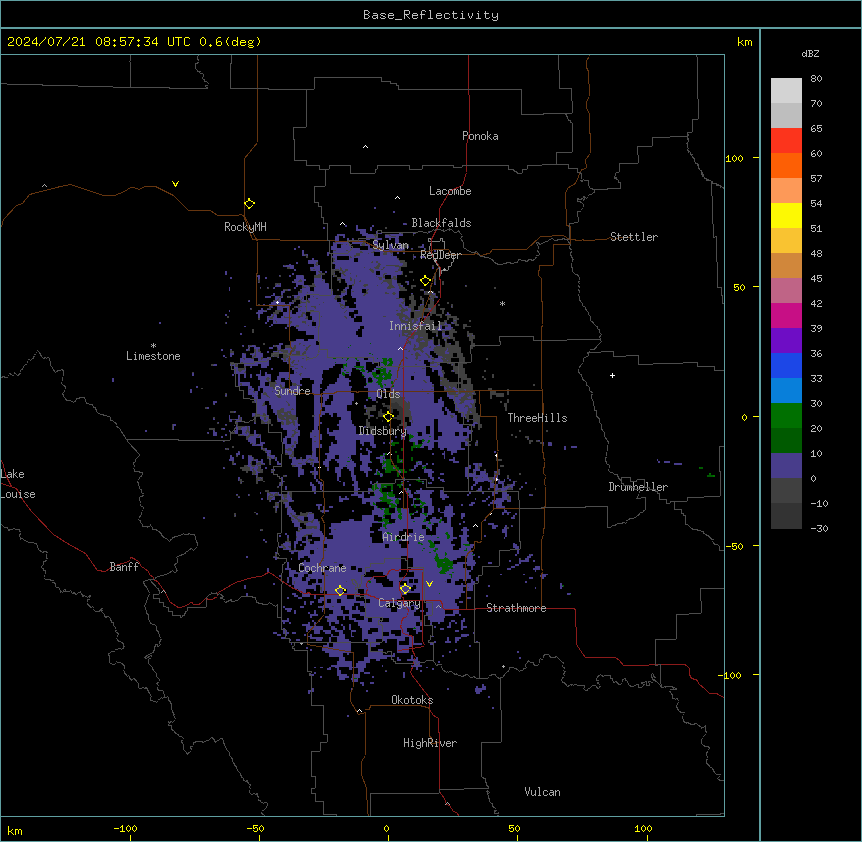Click the yellow diamond marker above Didsbury
This screenshot has height=842, width=862.
[x=388, y=417]
